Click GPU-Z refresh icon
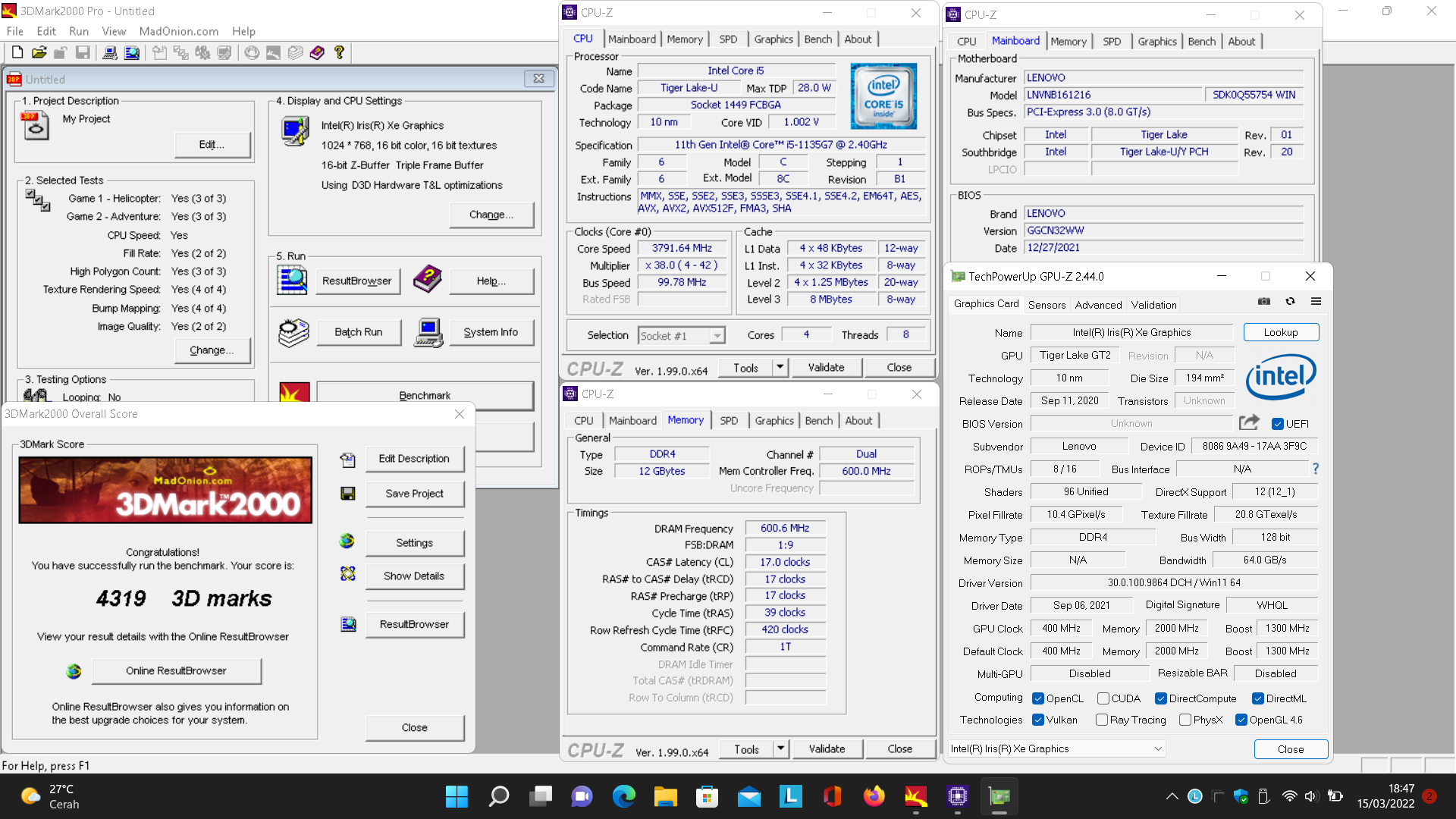This screenshot has height=819, width=1456. tap(1290, 301)
